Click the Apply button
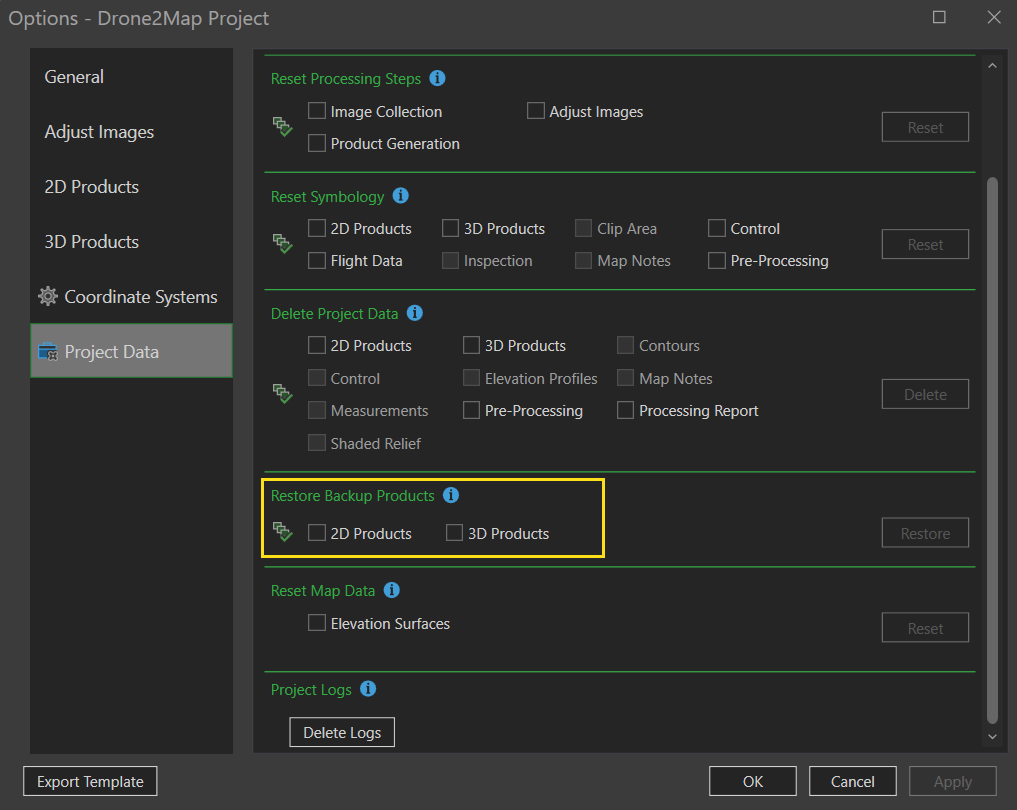 coord(953,781)
